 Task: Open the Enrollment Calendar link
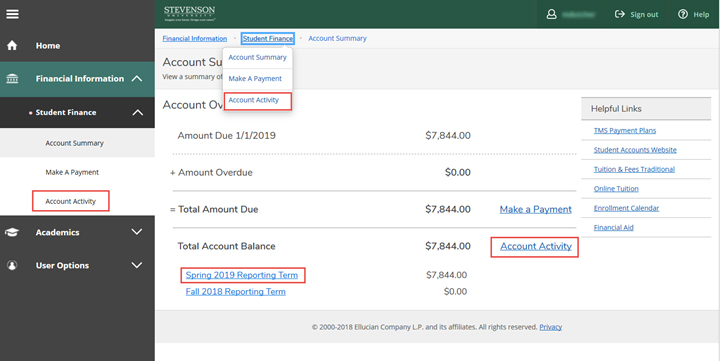(626, 208)
